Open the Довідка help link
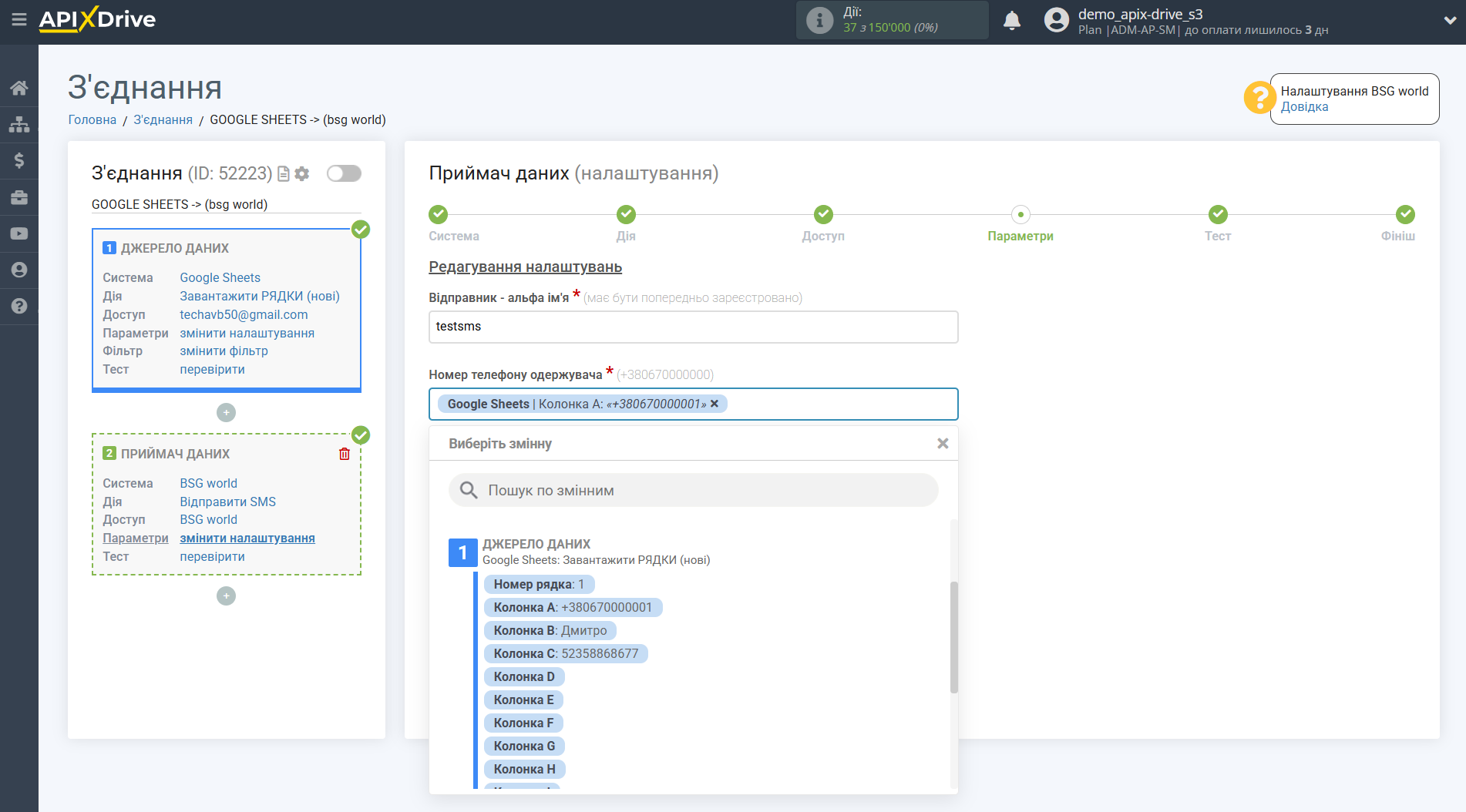This screenshot has height=812, width=1466. click(x=1304, y=107)
